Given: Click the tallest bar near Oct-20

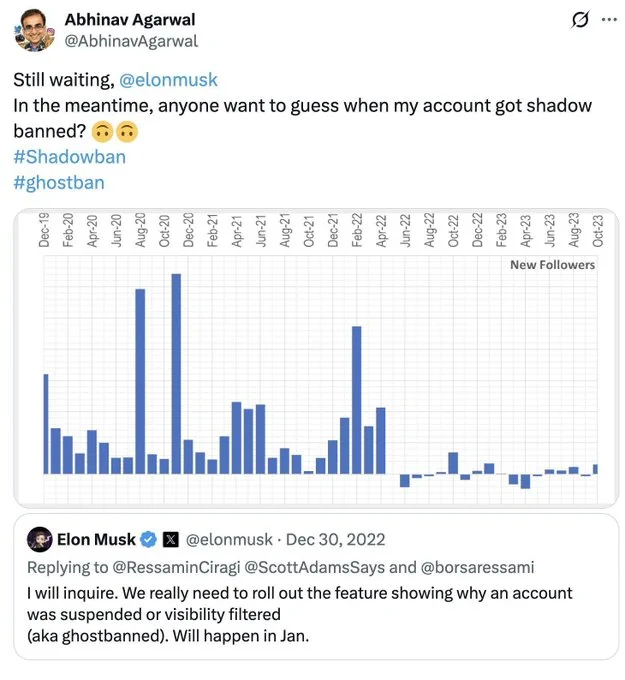Looking at the screenshot, I should pos(176,373).
